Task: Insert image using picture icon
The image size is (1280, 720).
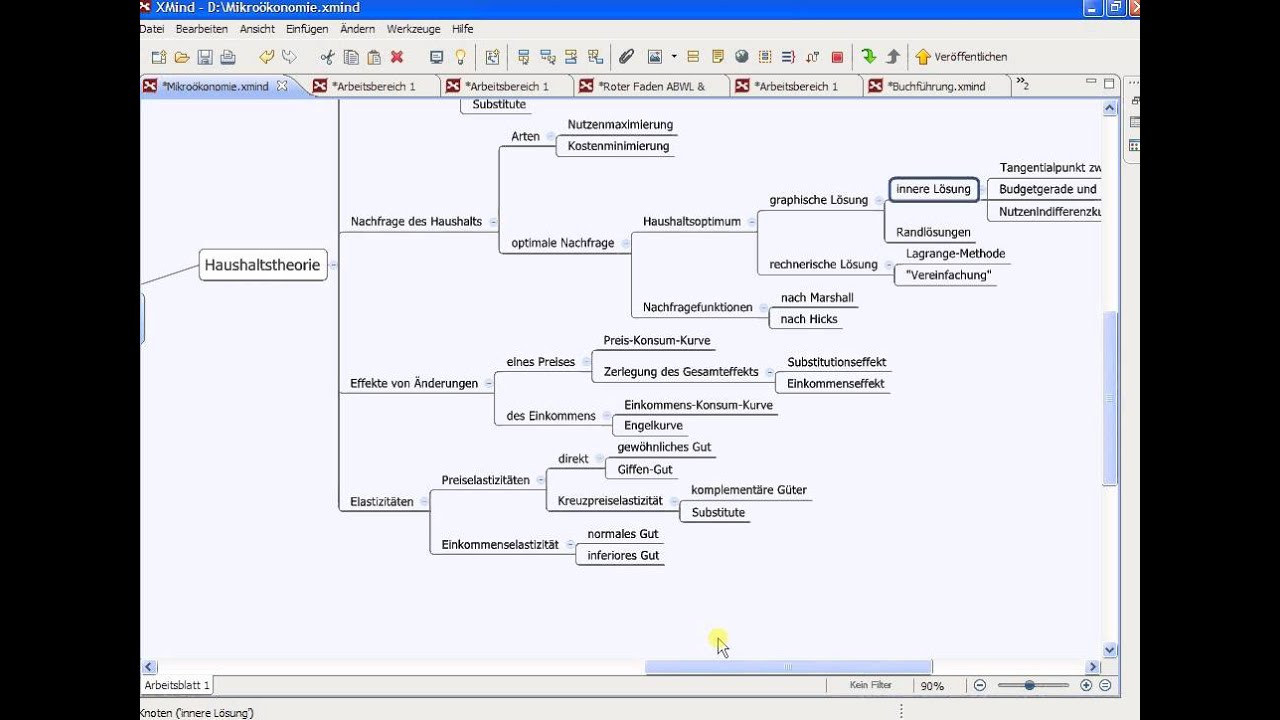Action: 655,57
